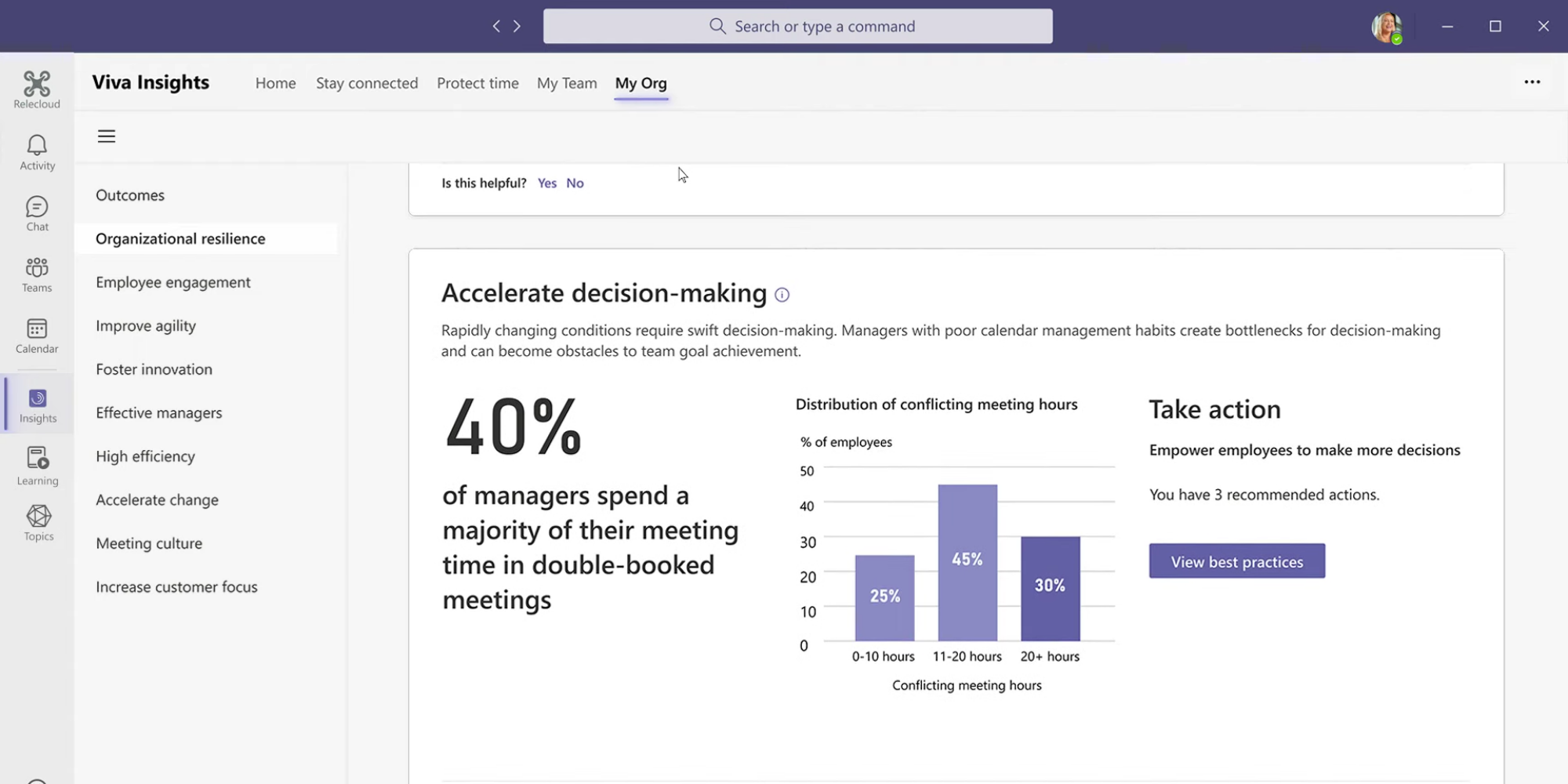
Task: Open the more options ellipsis menu
Action: pos(1532,82)
